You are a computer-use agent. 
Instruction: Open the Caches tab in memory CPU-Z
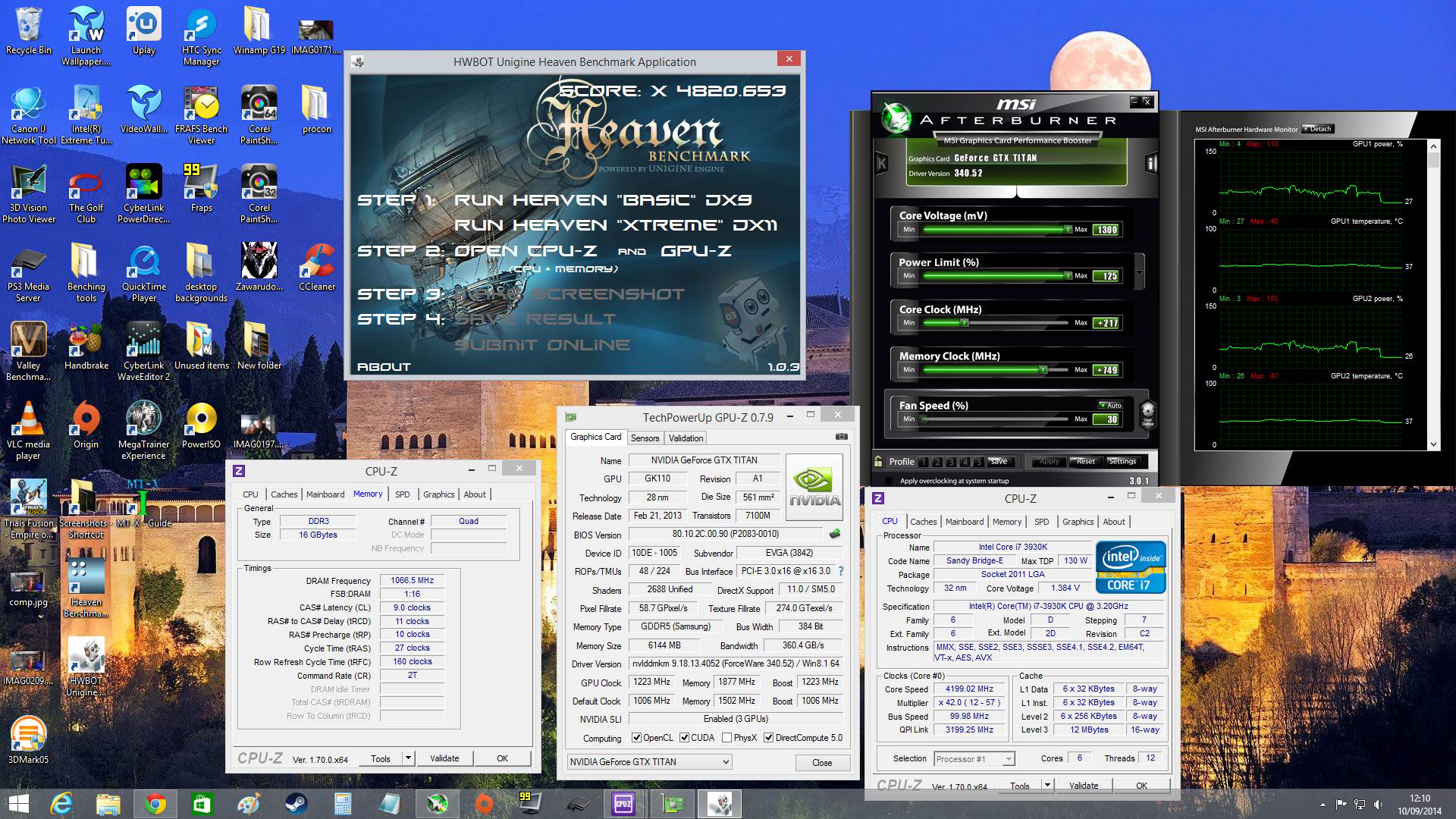(x=284, y=494)
